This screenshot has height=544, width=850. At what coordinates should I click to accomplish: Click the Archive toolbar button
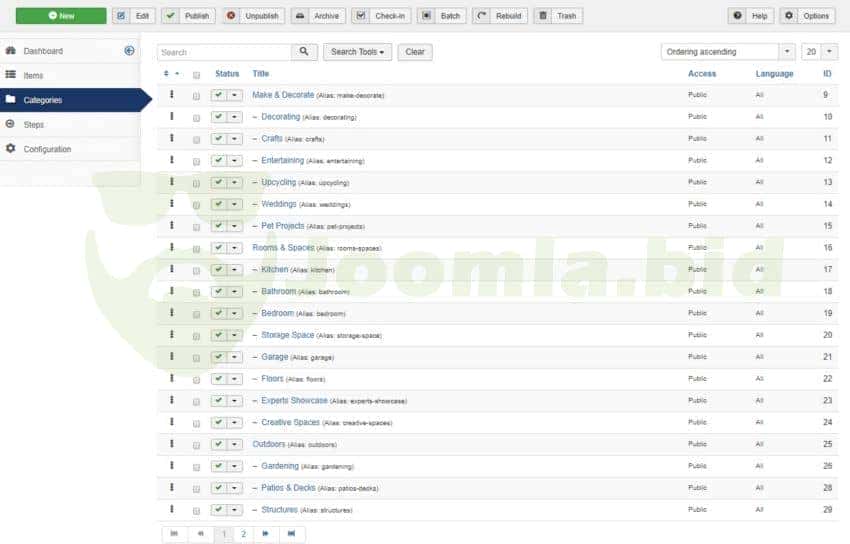tap(317, 16)
